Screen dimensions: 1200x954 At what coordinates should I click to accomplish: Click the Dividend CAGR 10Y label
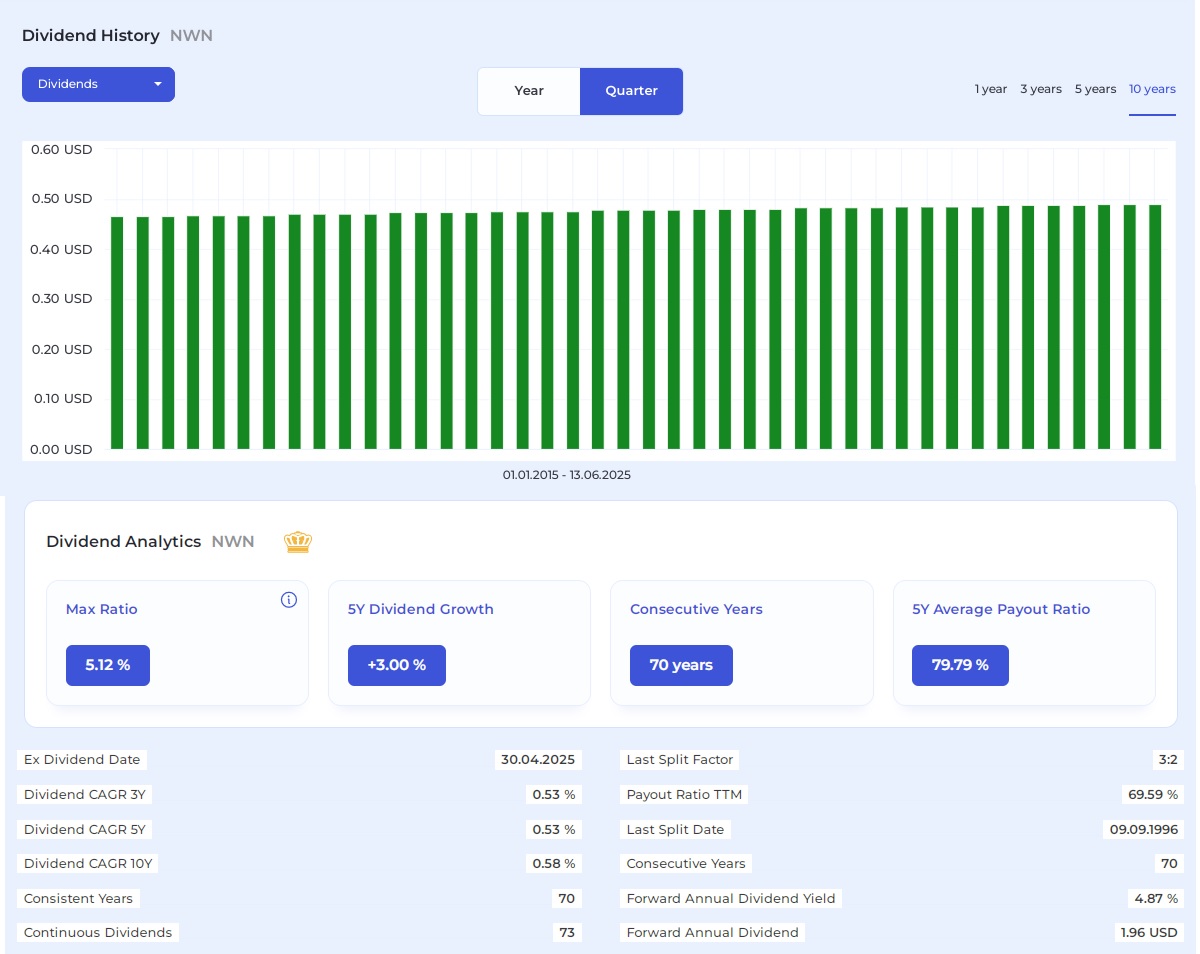89,864
